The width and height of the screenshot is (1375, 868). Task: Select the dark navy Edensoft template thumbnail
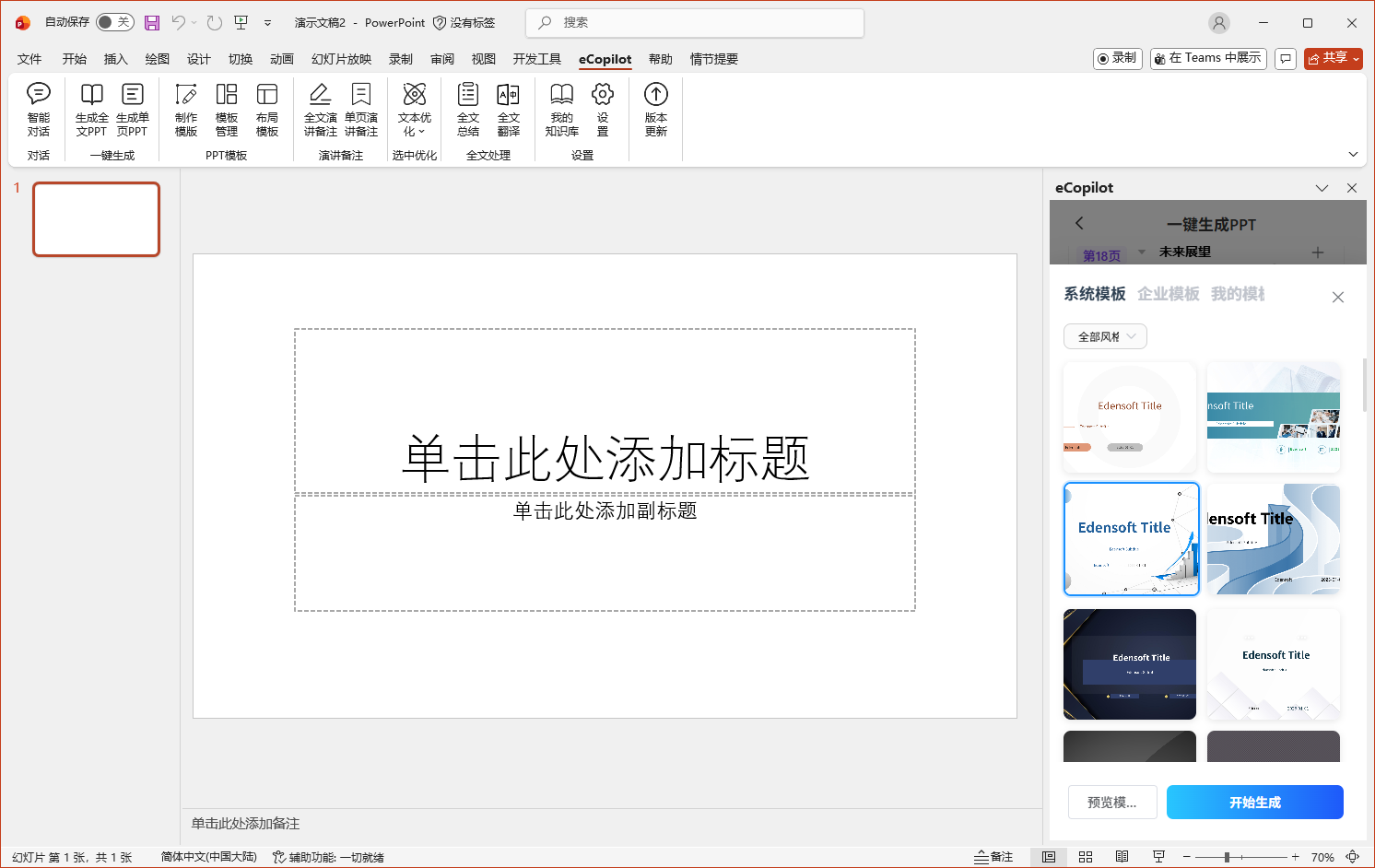[1129, 663]
